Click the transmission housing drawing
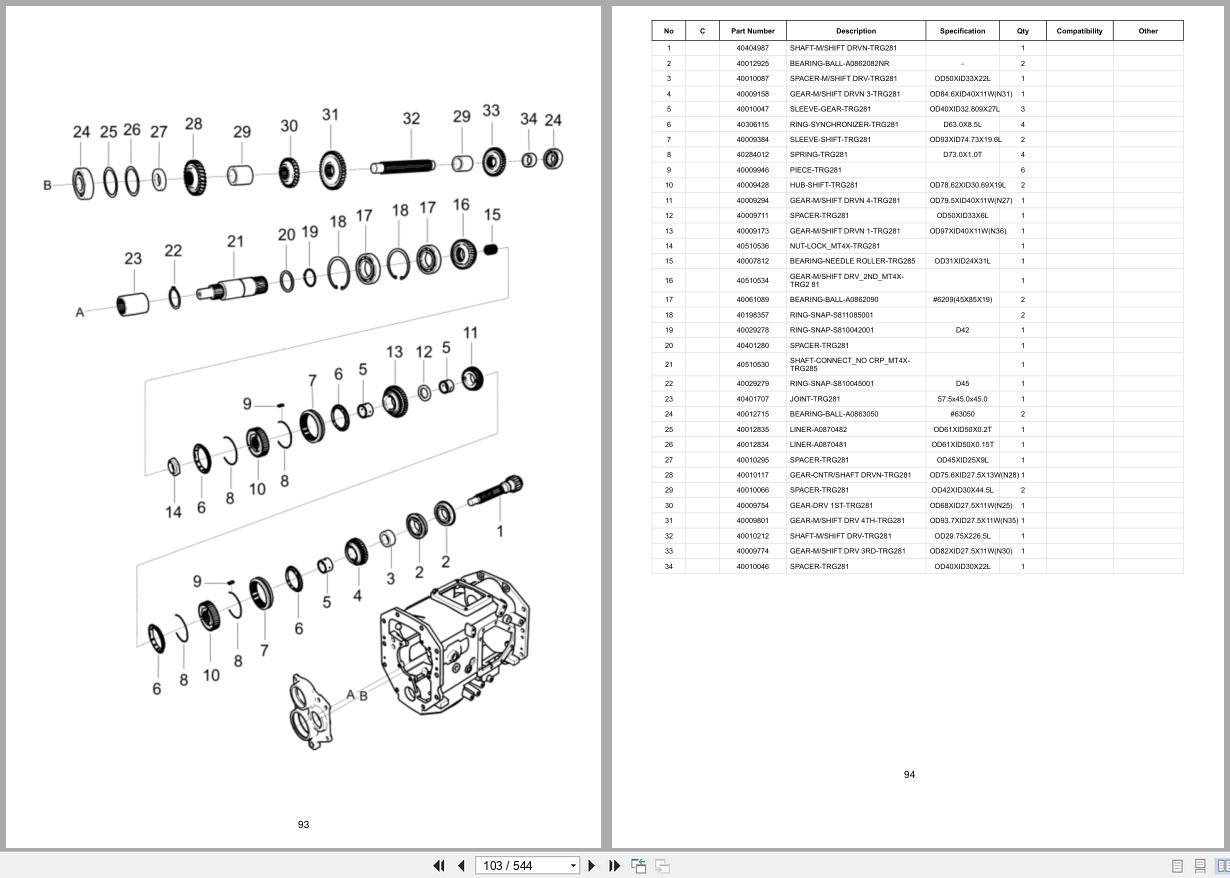This screenshot has width=1230, height=878. [x=455, y=644]
